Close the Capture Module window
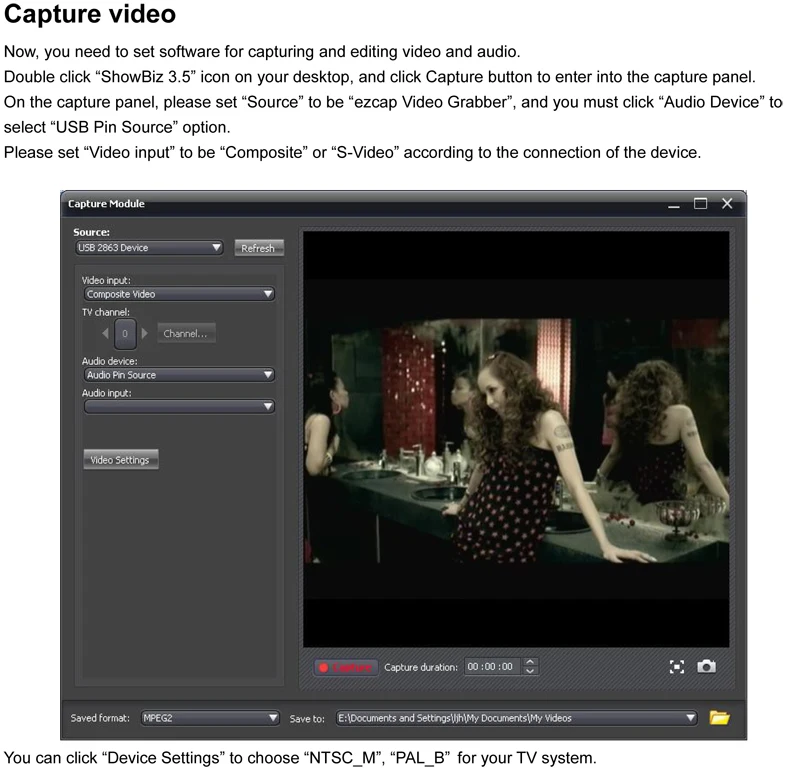800x769 pixels. (x=727, y=204)
